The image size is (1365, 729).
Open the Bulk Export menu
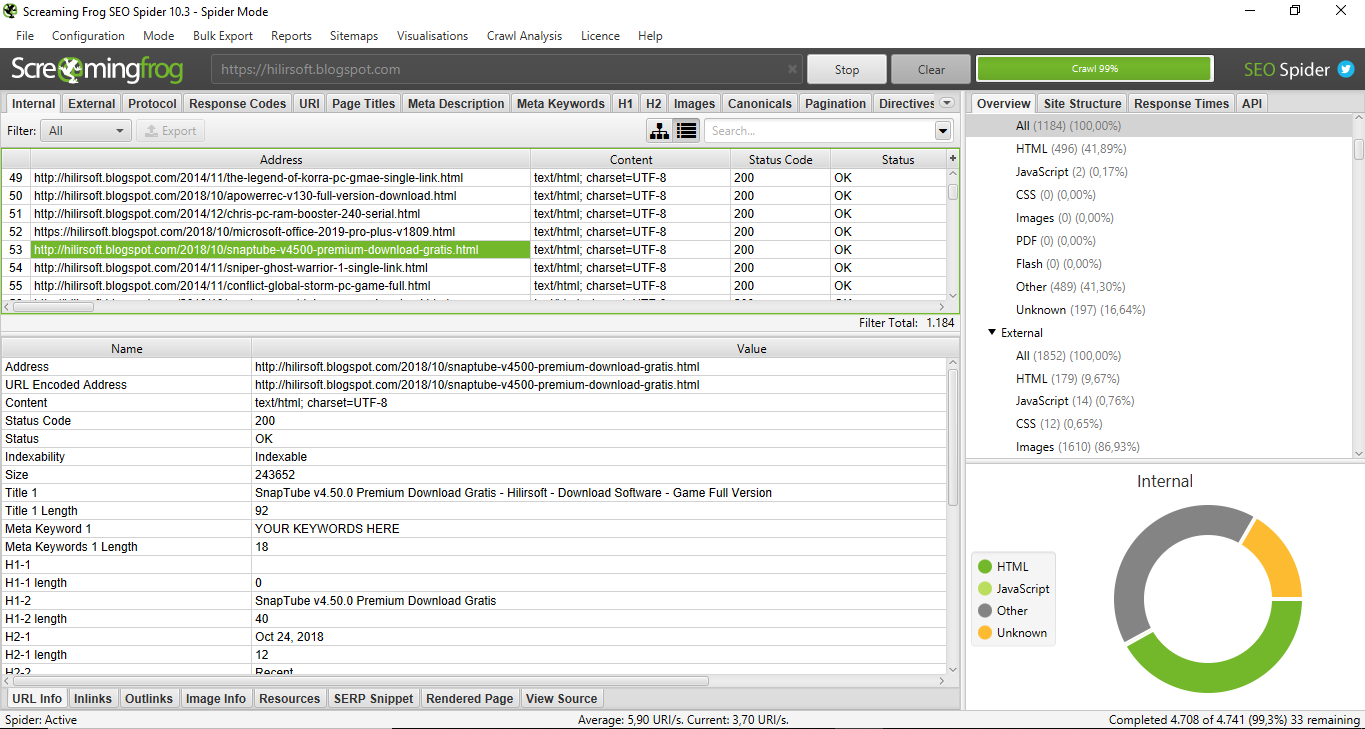coord(223,35)
